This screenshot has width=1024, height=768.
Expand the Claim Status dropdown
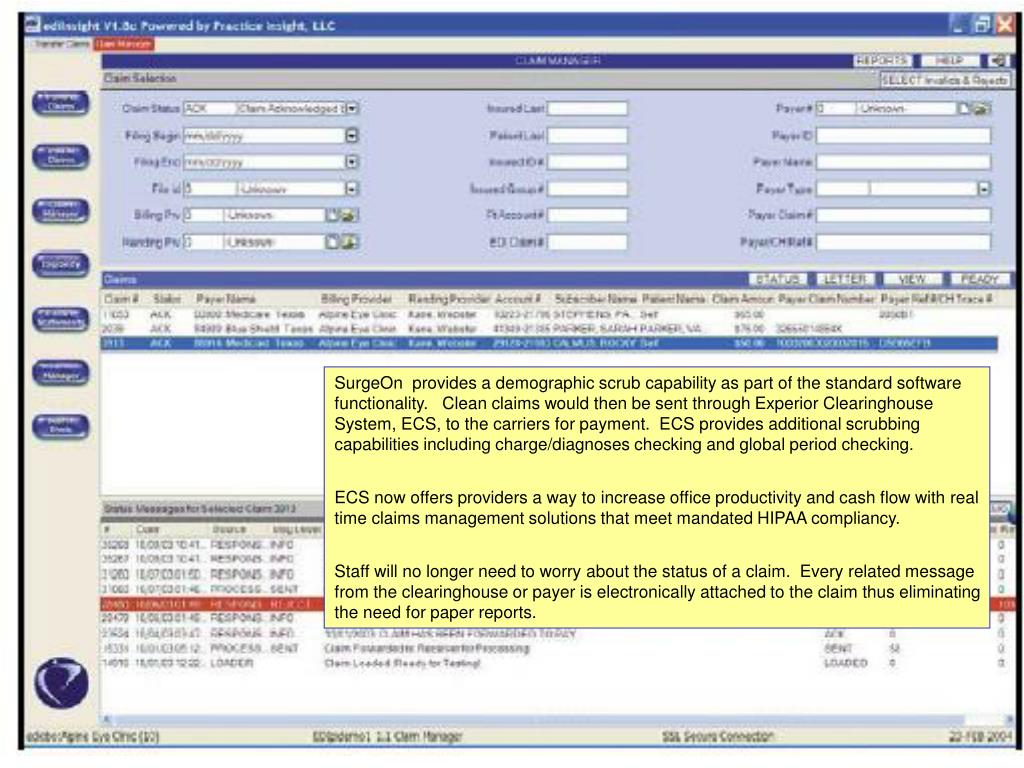(352, 108)
